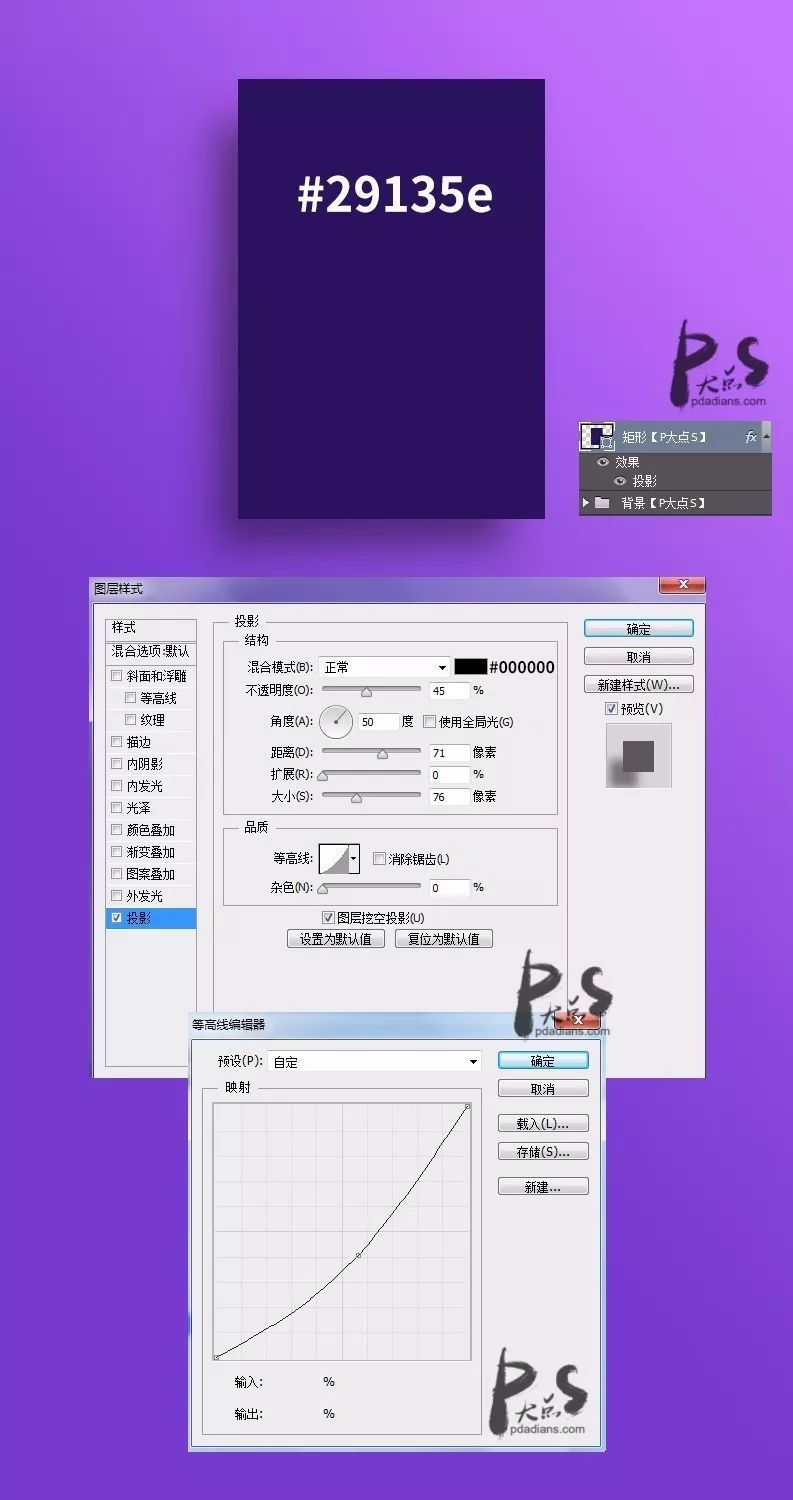
Task: Enable 使用全局光 checkbox
Action: coord(430,722)
